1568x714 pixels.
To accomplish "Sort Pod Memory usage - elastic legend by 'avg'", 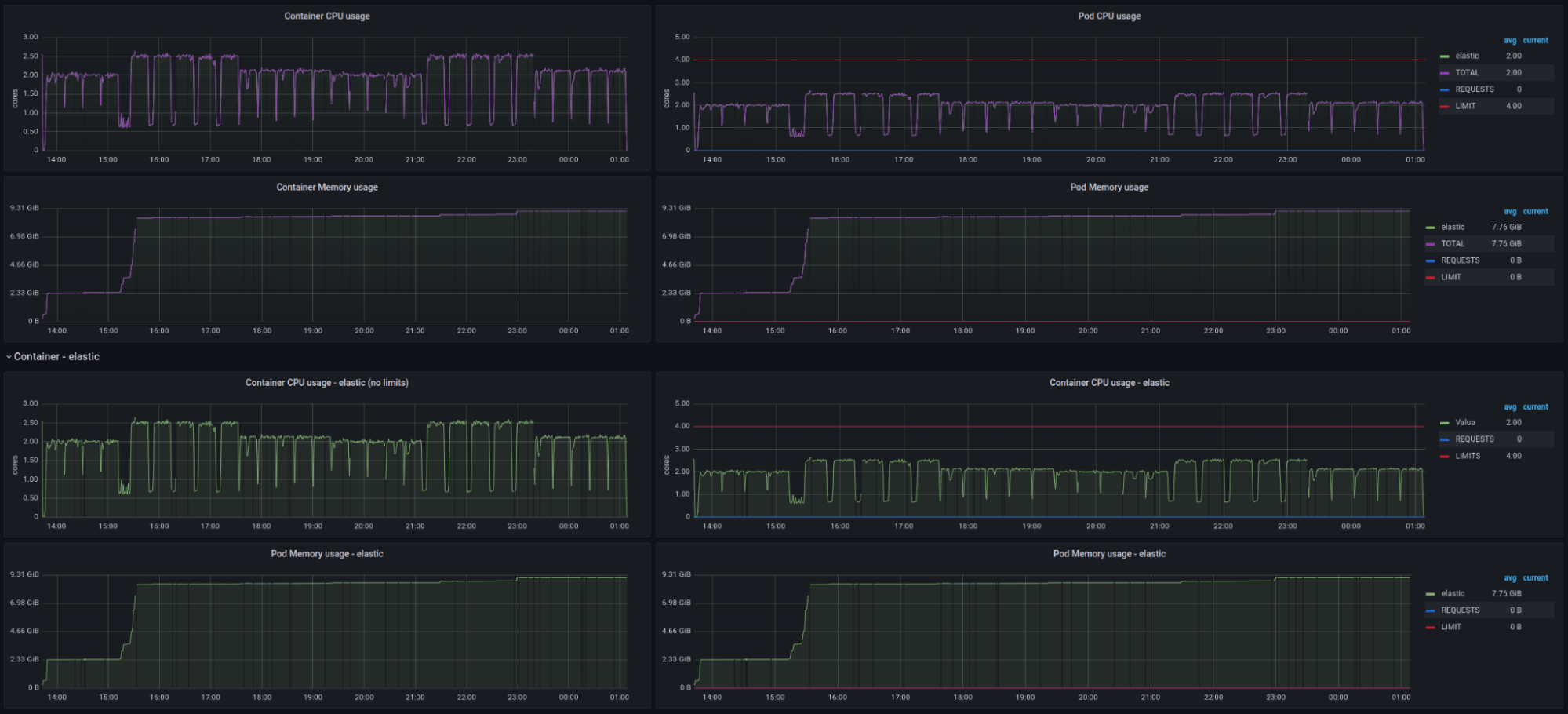I will (1510, 578).
